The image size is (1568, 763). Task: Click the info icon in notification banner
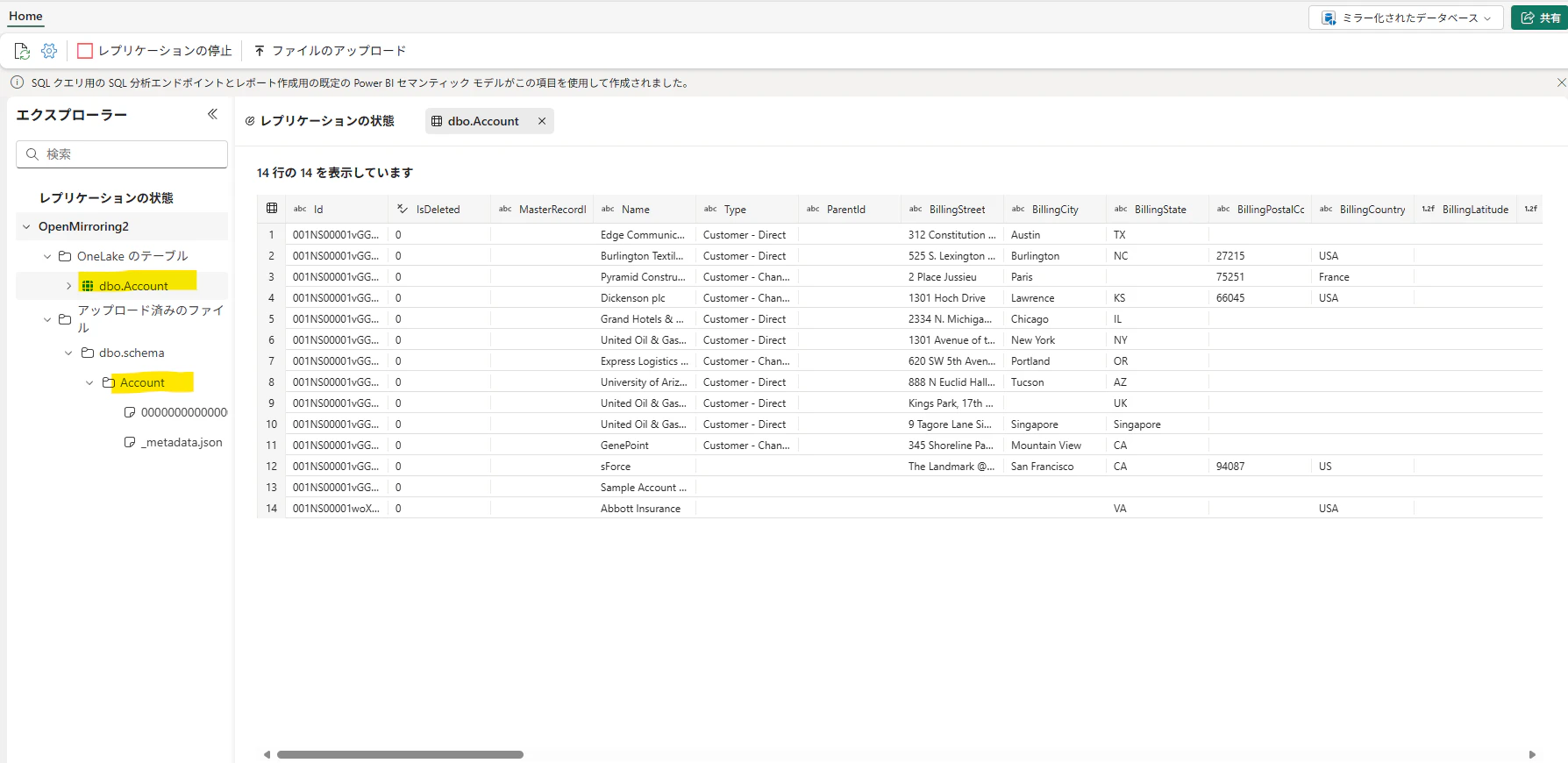tap(17, 82)
